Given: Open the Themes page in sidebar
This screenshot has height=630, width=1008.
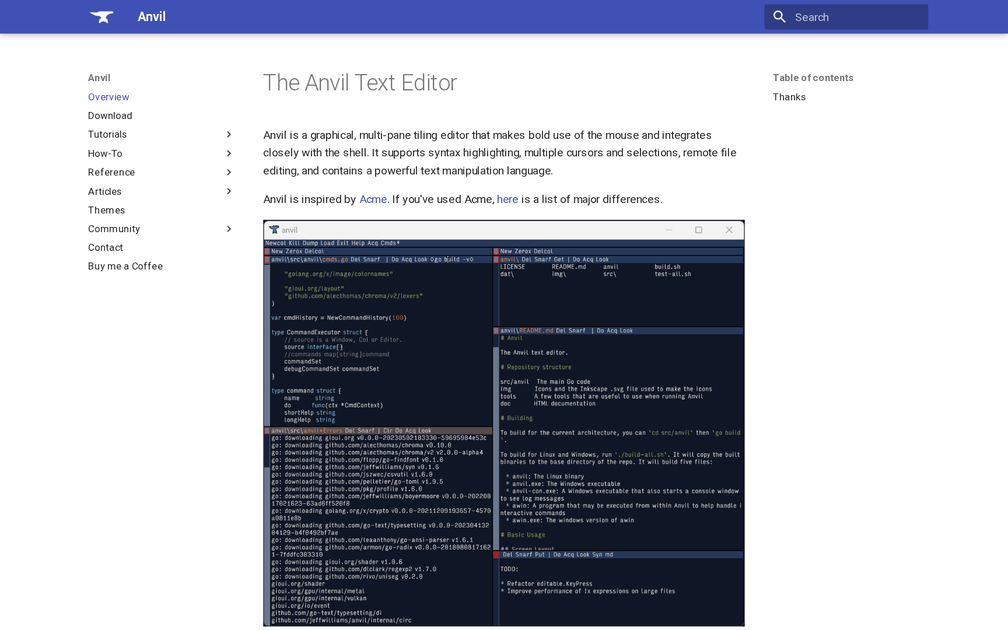Looking at the screenshot, I should pyautogui.click(x=107, y=210).
